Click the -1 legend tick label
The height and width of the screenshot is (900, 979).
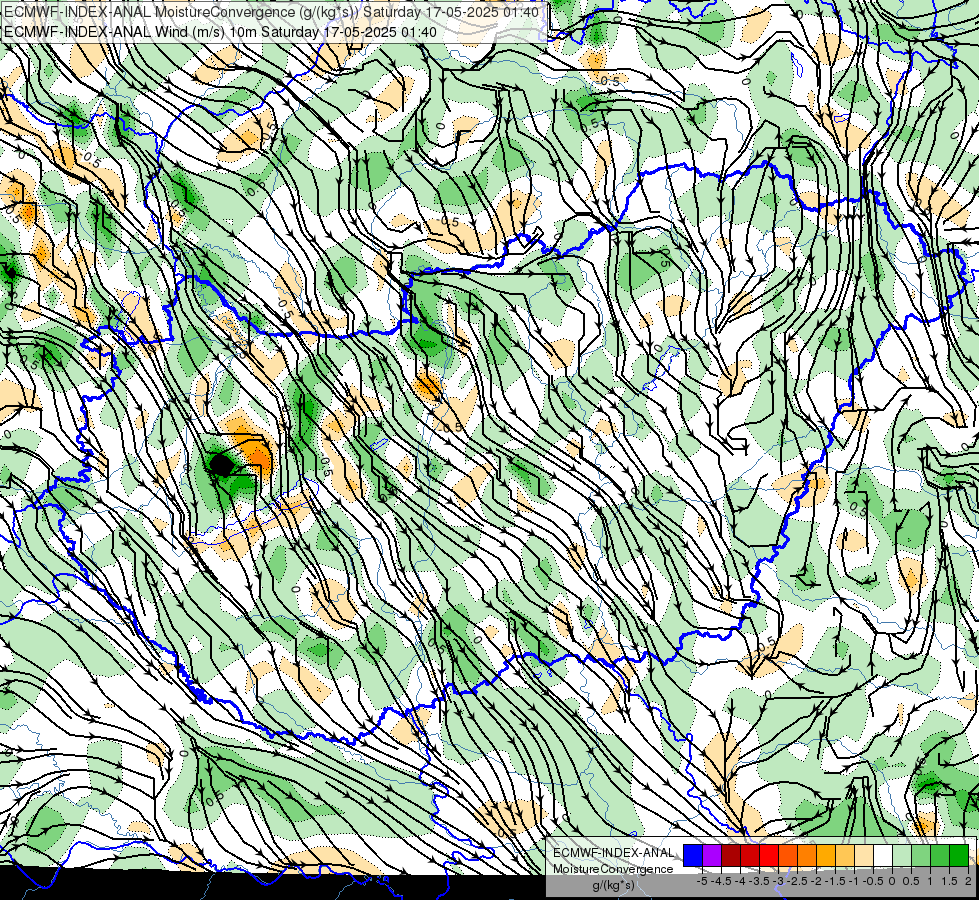pyautogui.click(x=854, y=881)
